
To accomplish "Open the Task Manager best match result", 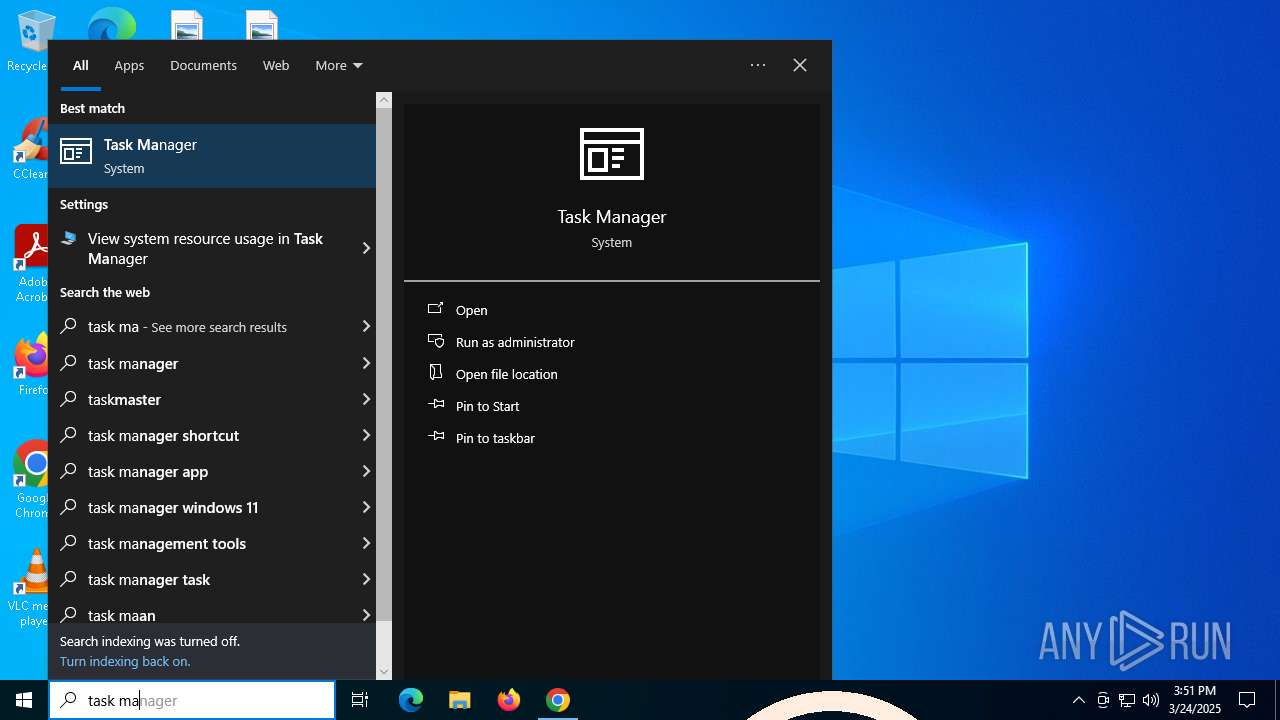I will click(212, 155).
